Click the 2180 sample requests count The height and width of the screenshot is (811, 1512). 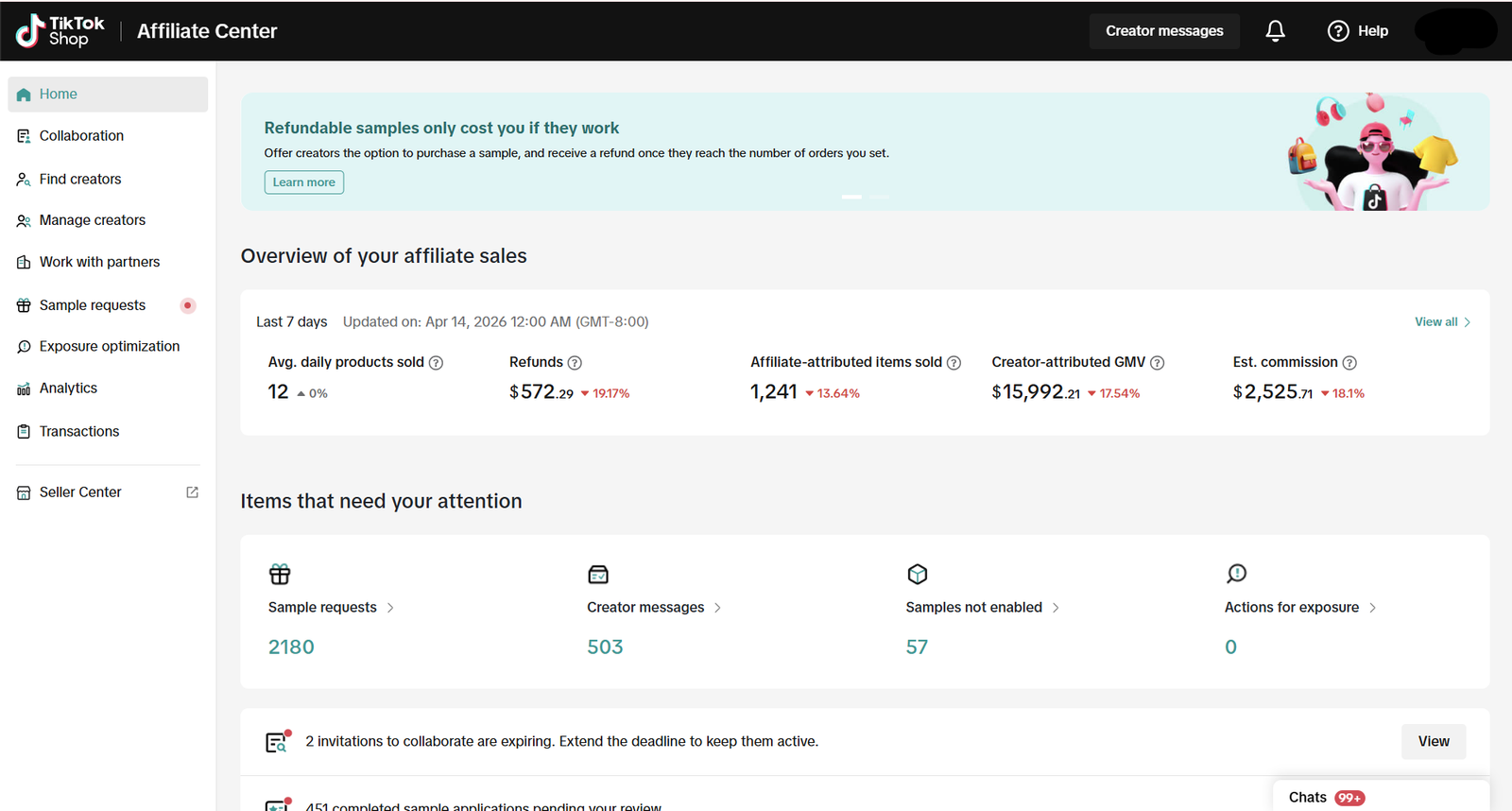click(x=291, y=647)
